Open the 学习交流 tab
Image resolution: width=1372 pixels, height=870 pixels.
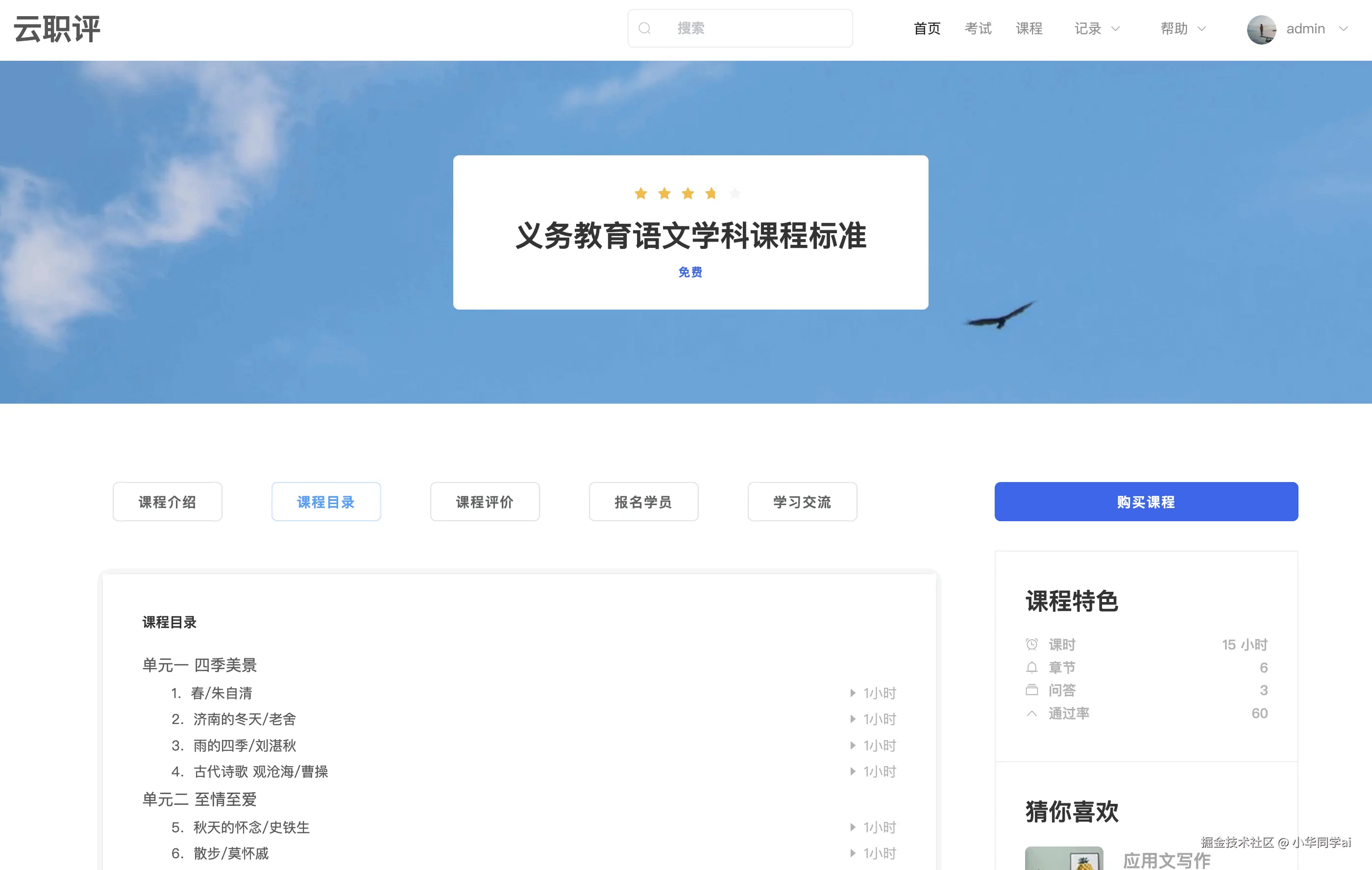click(x=802, y=502)
